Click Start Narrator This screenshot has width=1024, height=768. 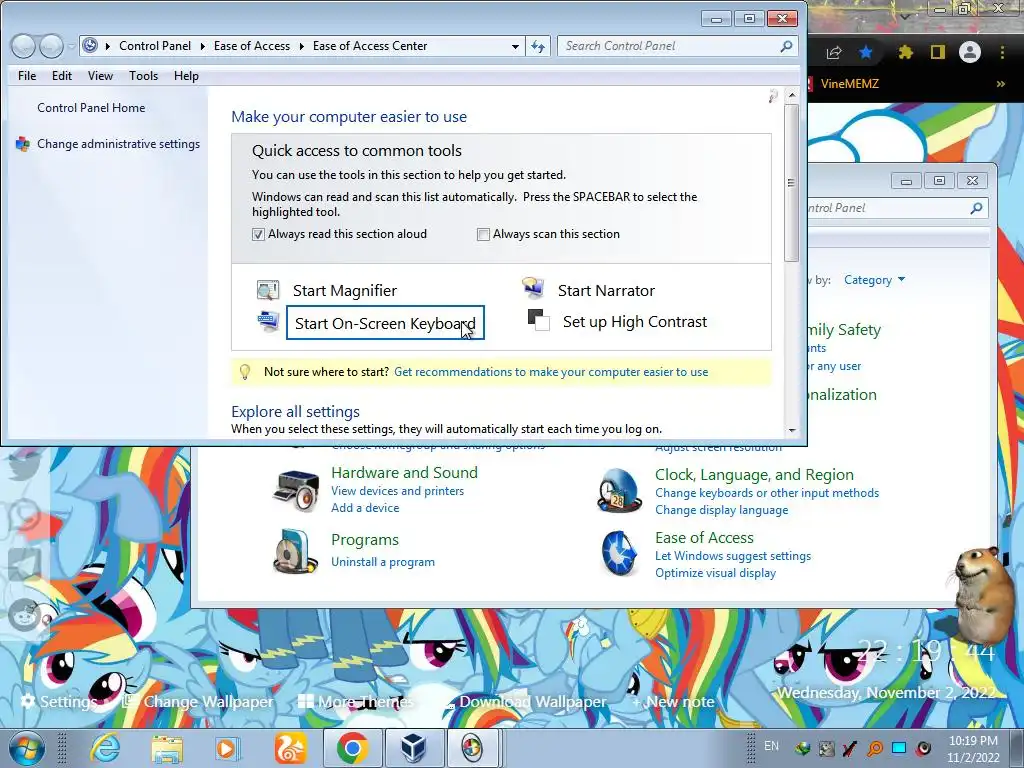[606, 291]
